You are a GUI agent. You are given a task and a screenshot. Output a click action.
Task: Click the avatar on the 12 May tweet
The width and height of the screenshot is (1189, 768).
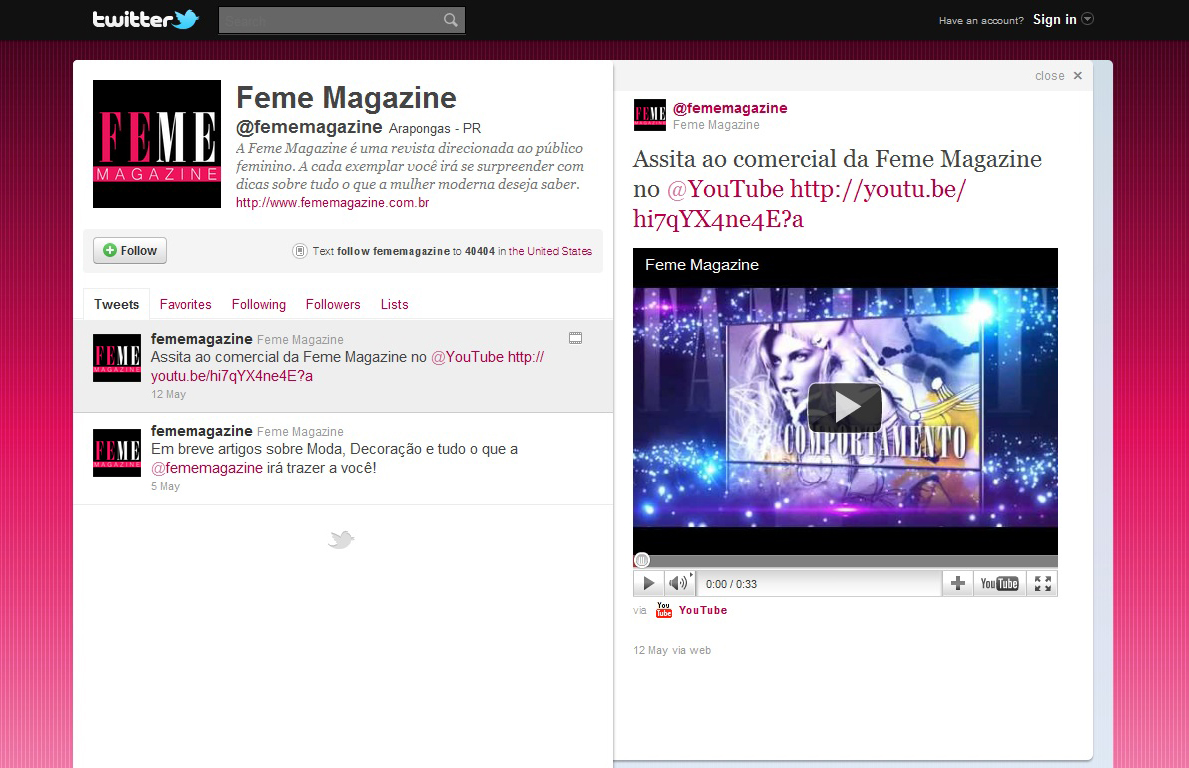[x=117, y=358]
